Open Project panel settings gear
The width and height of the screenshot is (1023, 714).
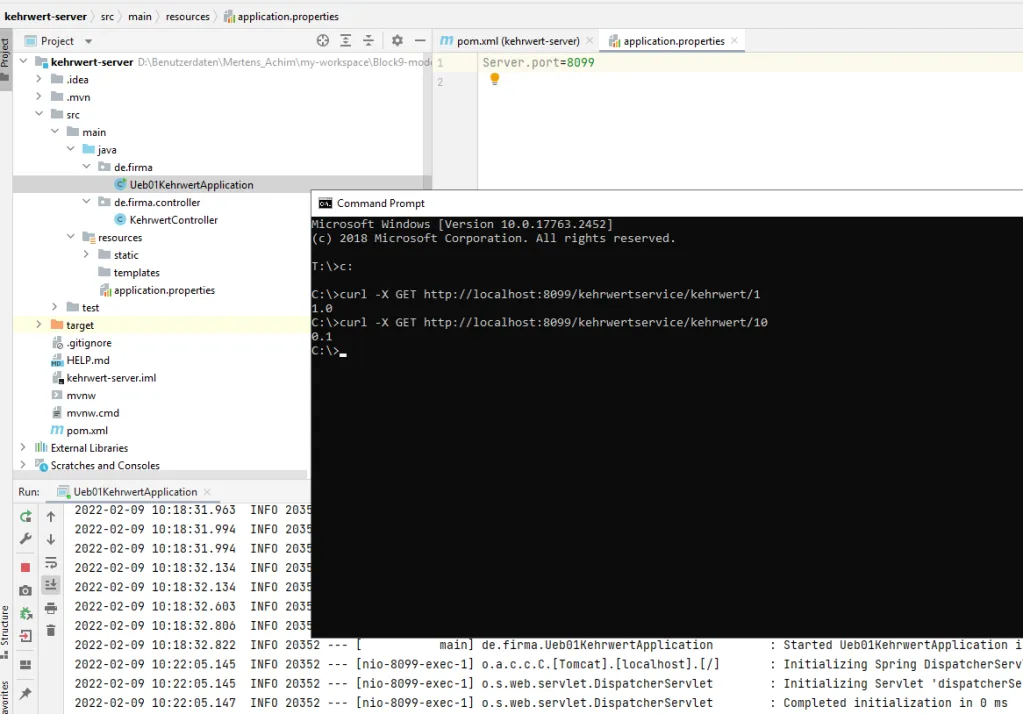click(x=397, y=40)
